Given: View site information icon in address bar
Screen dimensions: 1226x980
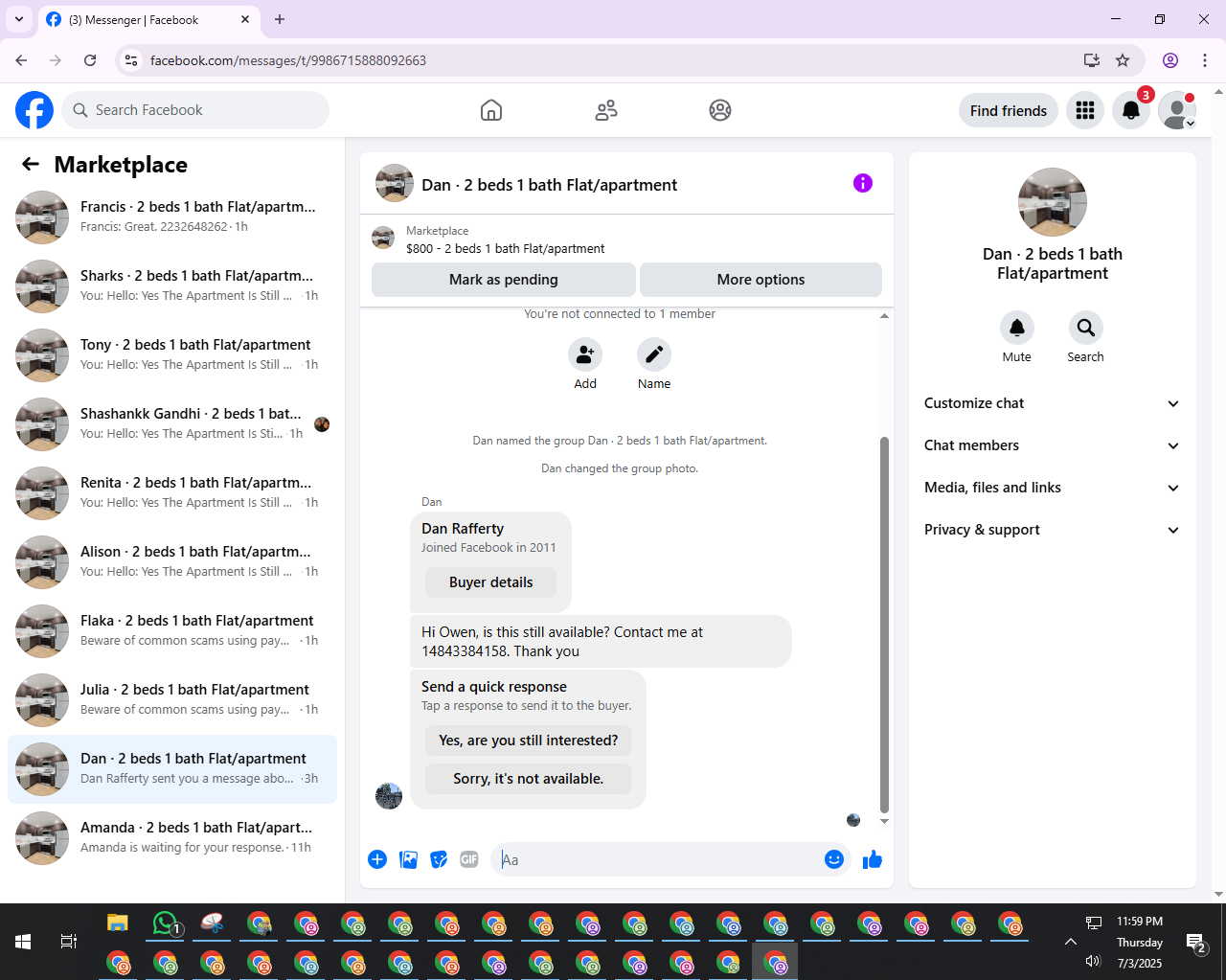Looking at the screenshot, I should 131,60.
